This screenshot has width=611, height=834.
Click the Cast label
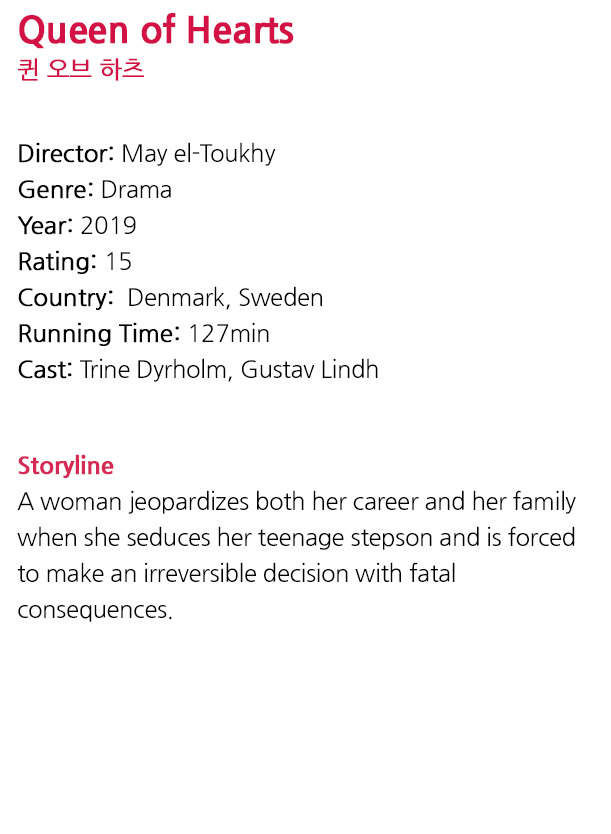click(x=45, y=370)
